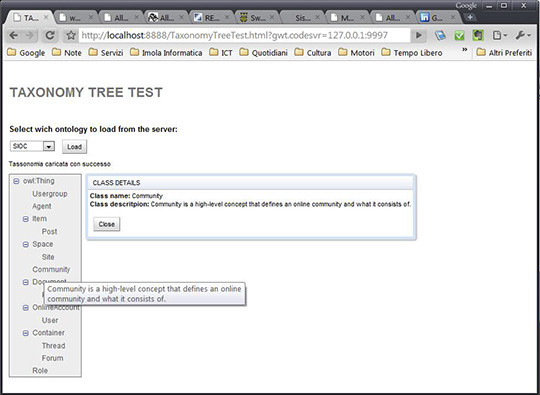Click the browser Forward arrow
The width and height of the screenshot is (540, 395).
pyautogui.click(x=30, y=35)
